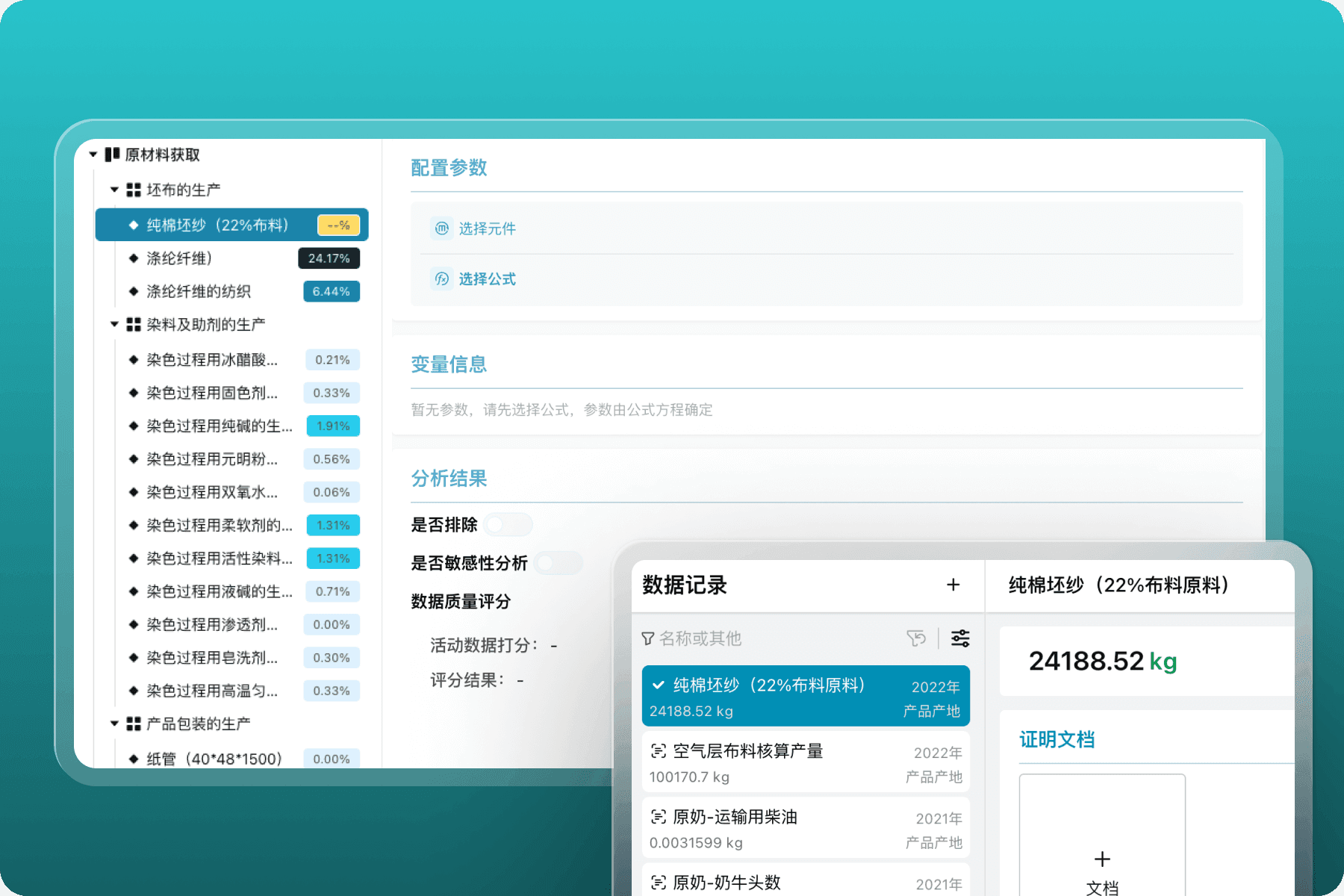
Task: Click the 选择元件 component circle icon
Action: click(441, 228)
